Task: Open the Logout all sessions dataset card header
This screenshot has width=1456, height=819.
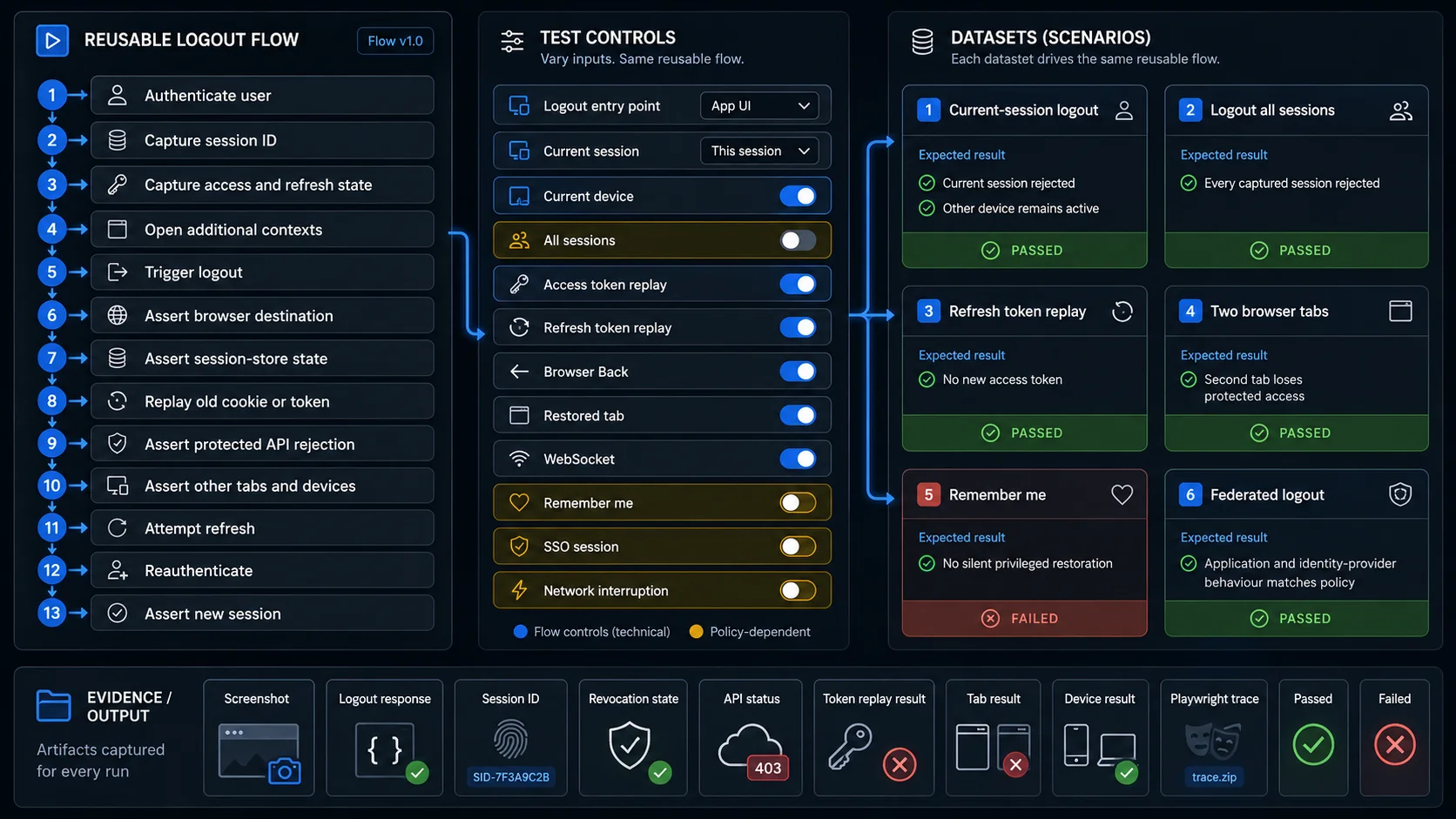Action: (1297, 111)
